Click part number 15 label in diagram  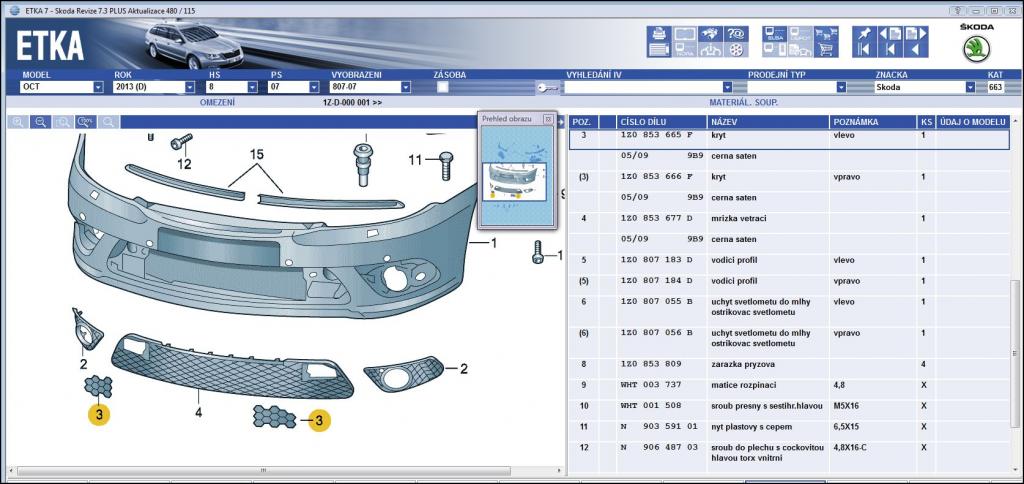click(257, 155)
